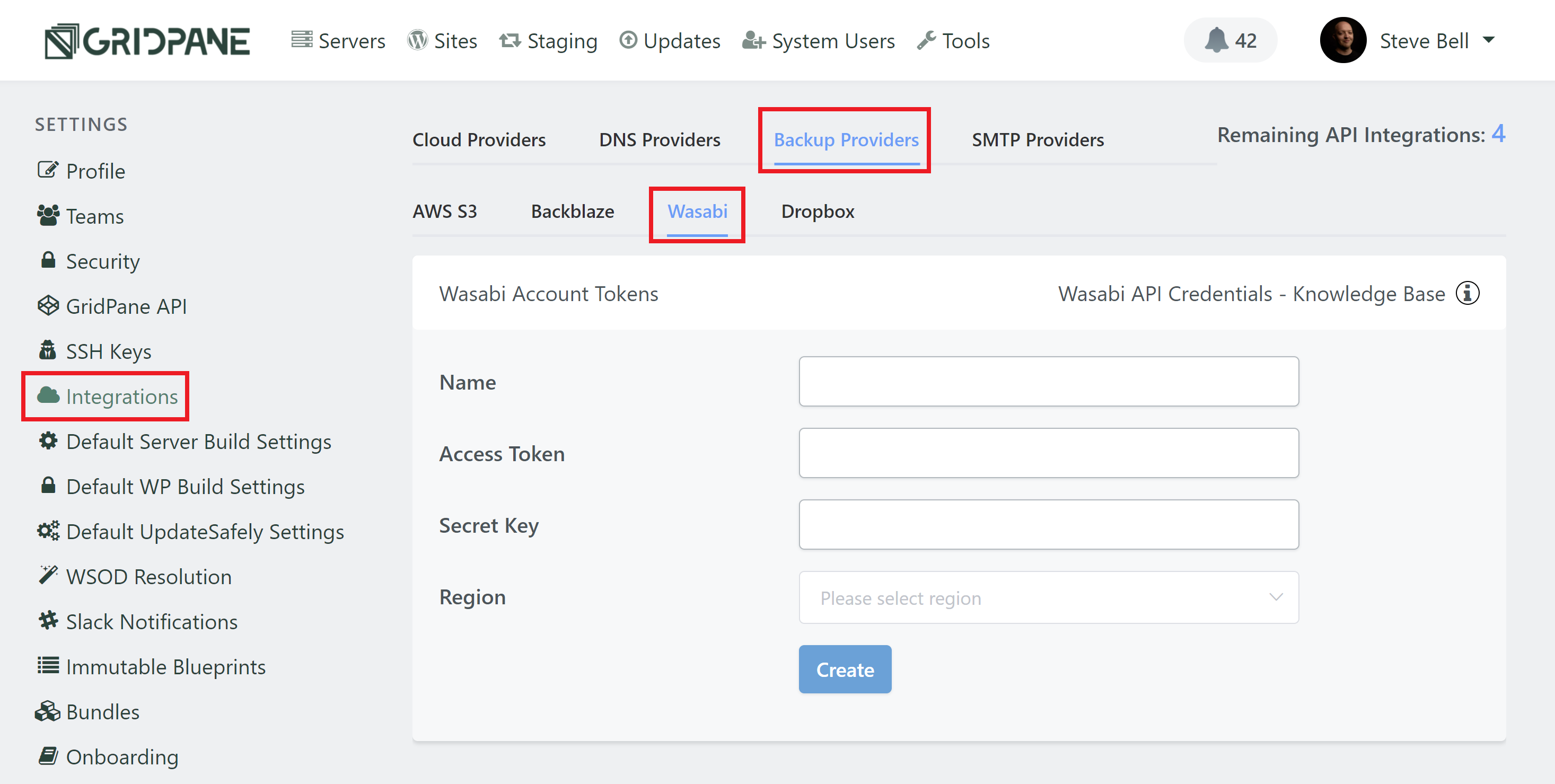Click the Slack Notifications icon

[x=48, y=620]
